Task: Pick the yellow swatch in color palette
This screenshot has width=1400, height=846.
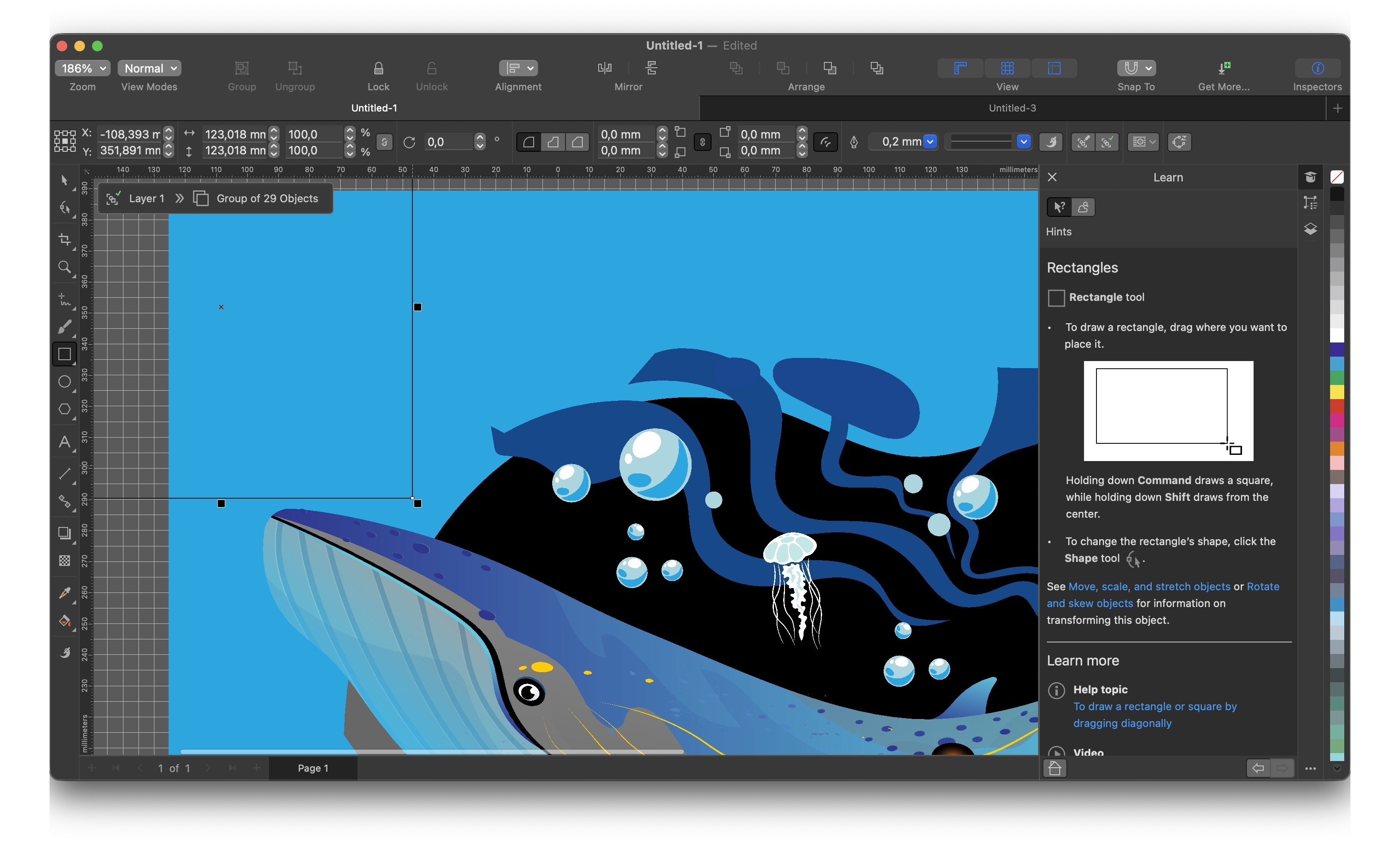Action: pos(1337,392)
